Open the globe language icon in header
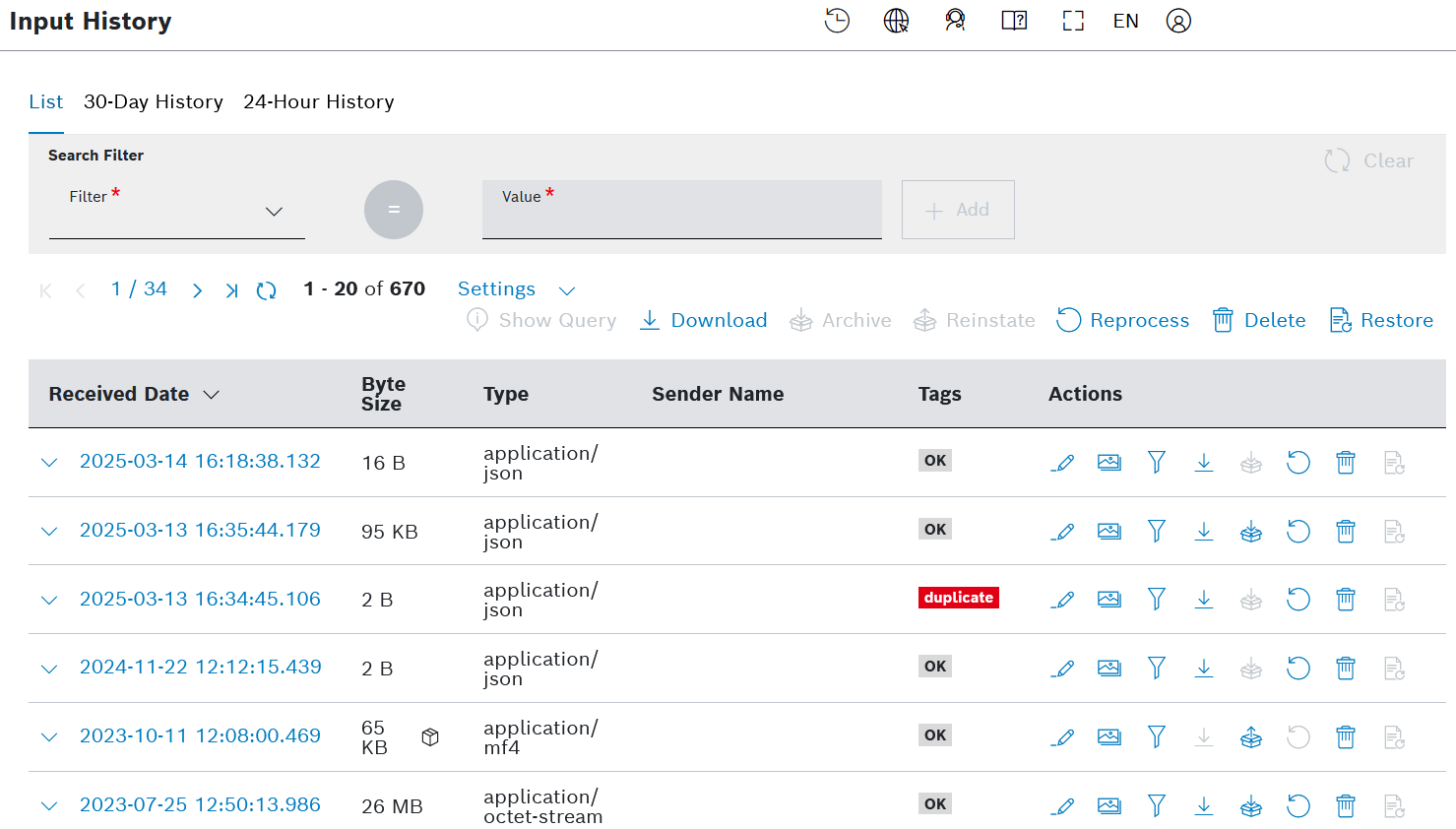This screenshot has height=829, width=1456. point(896,21)
